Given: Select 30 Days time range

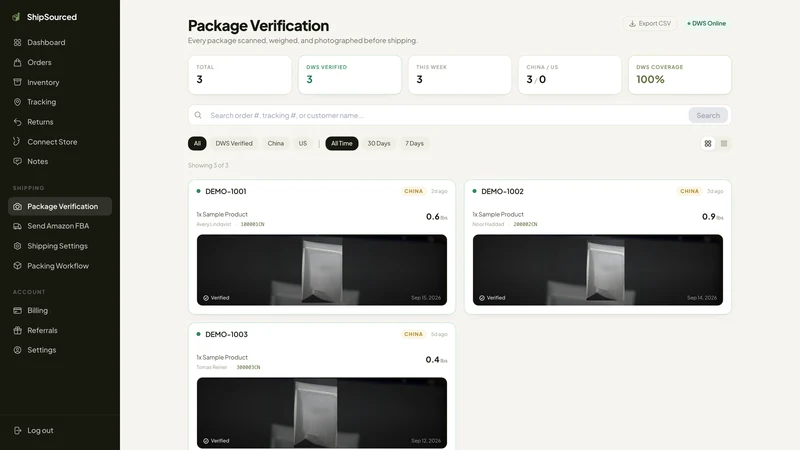Looking at the screenshot, I should pos(379,143).
